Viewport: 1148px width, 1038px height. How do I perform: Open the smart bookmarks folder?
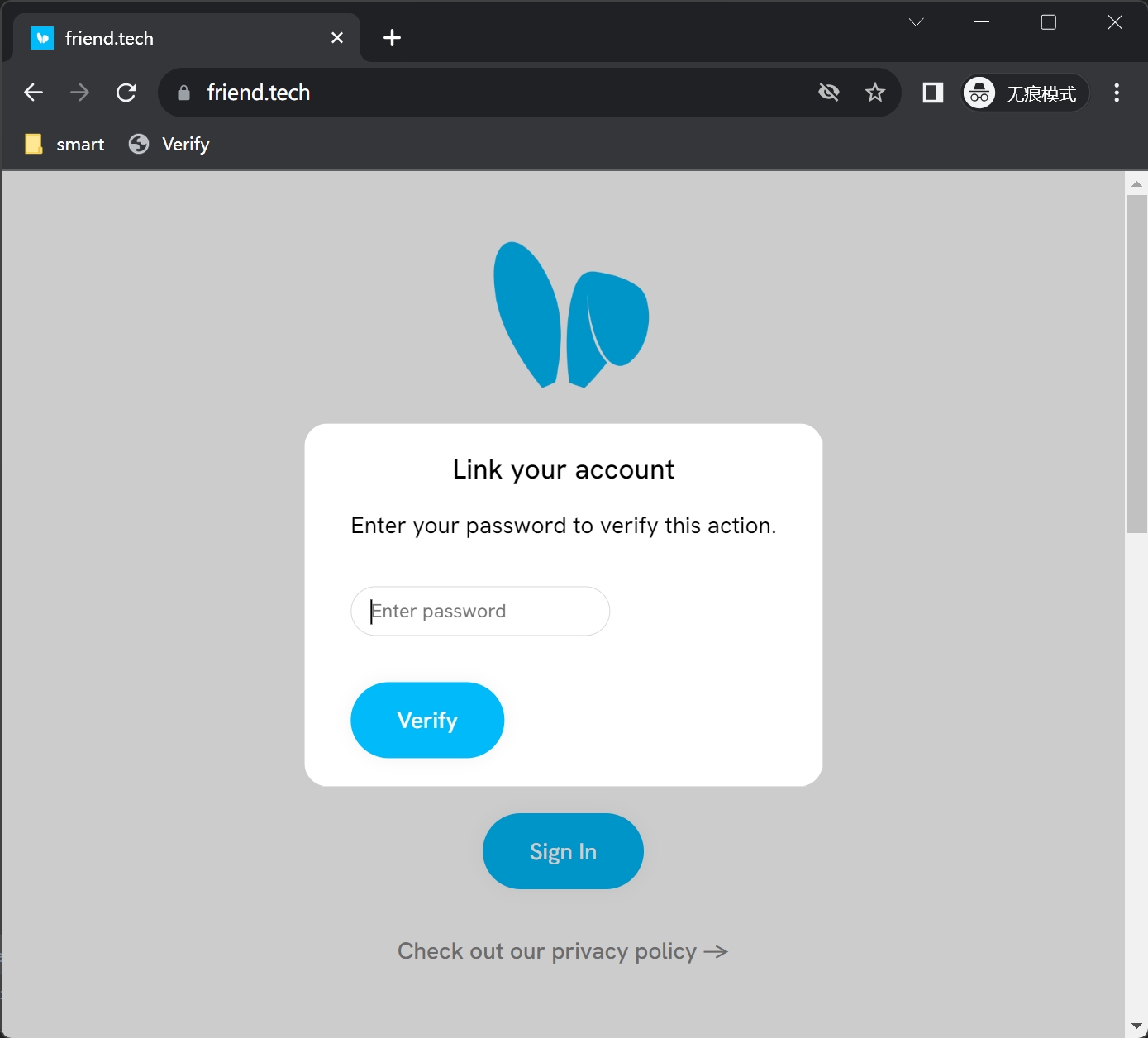click(65, 145)
